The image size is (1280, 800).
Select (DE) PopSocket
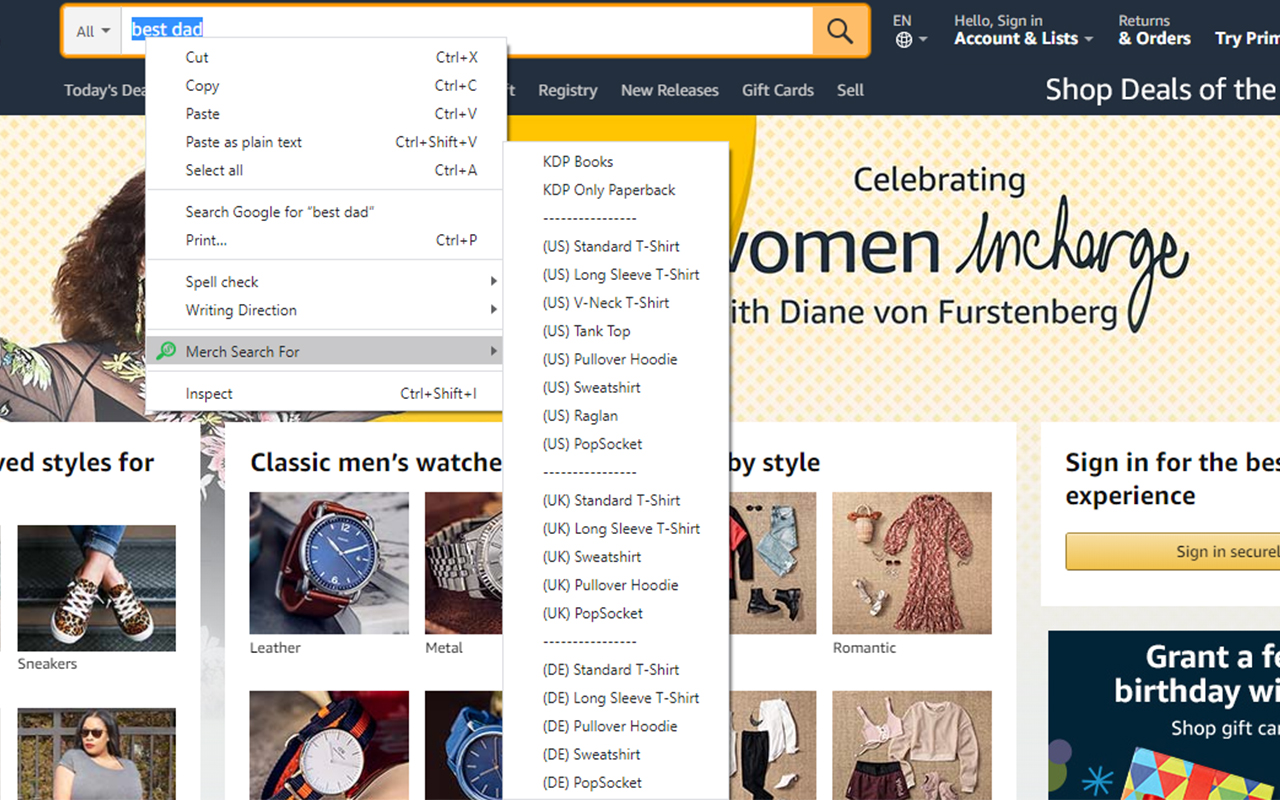pos(616,782)
